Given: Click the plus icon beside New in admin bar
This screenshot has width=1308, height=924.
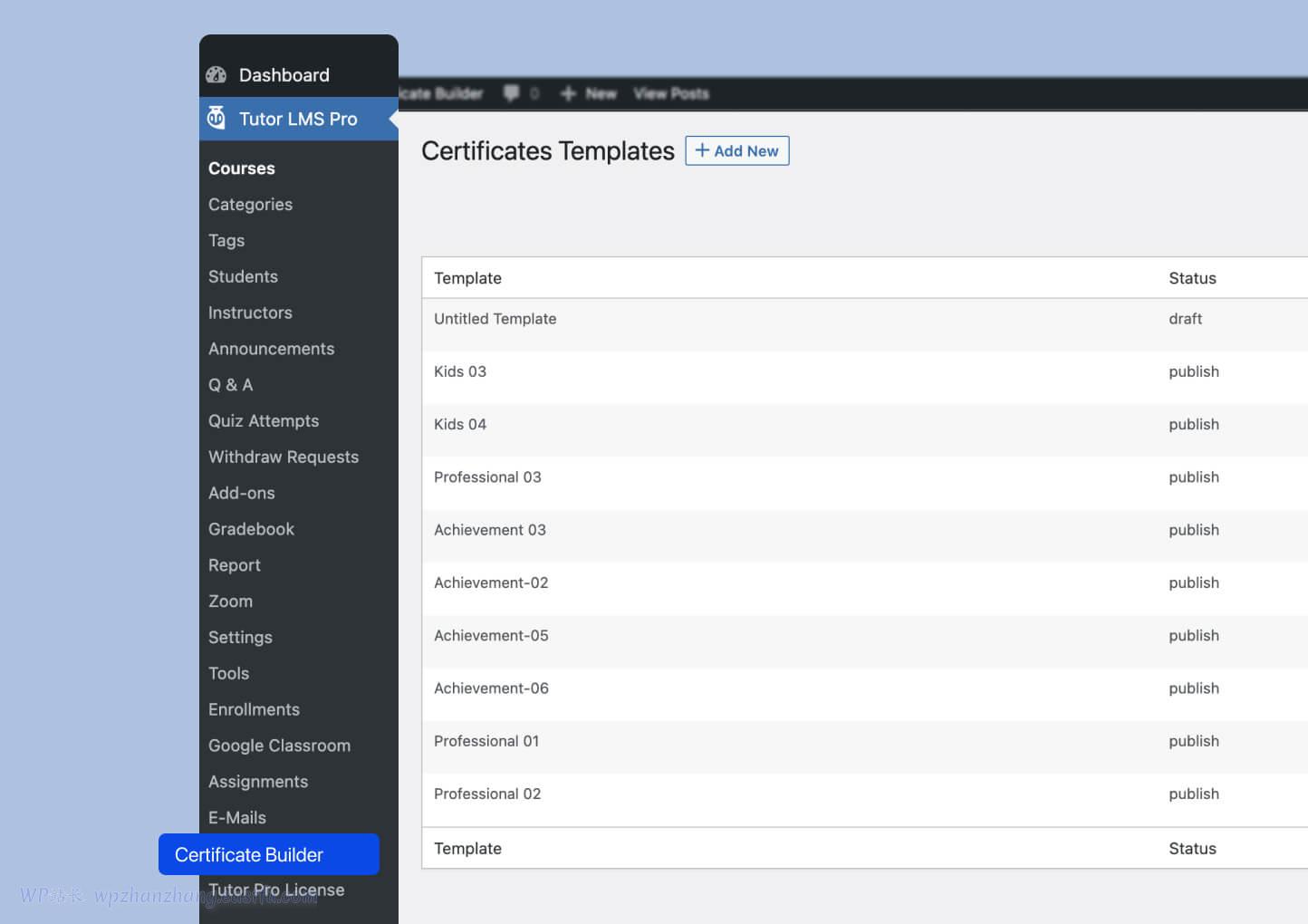Looking at the screenshot, I should [568, 93].
